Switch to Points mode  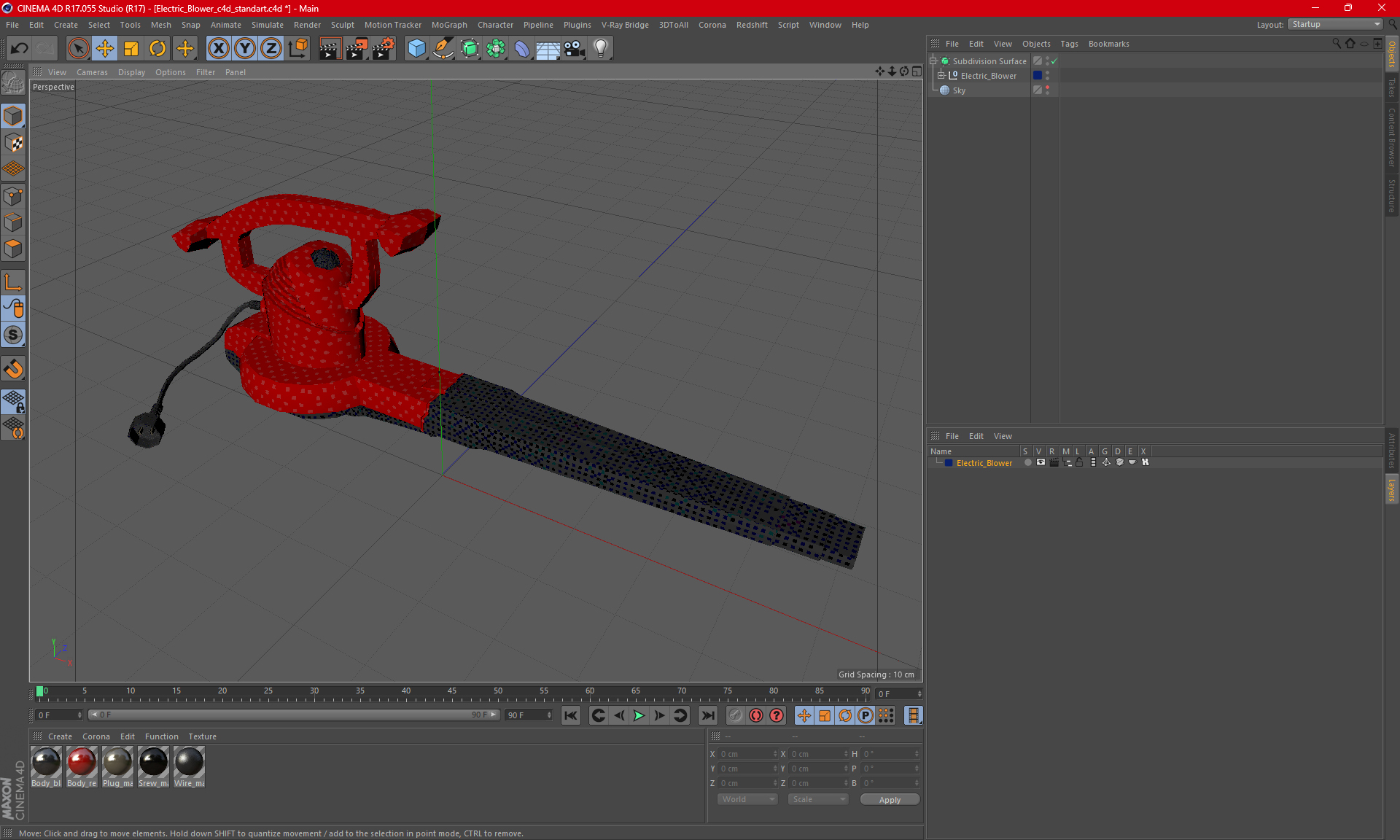coord(13,195)
